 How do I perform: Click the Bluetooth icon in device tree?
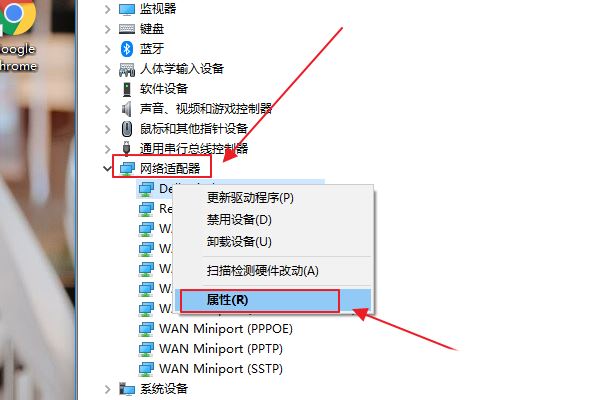[x=127, y=49]
